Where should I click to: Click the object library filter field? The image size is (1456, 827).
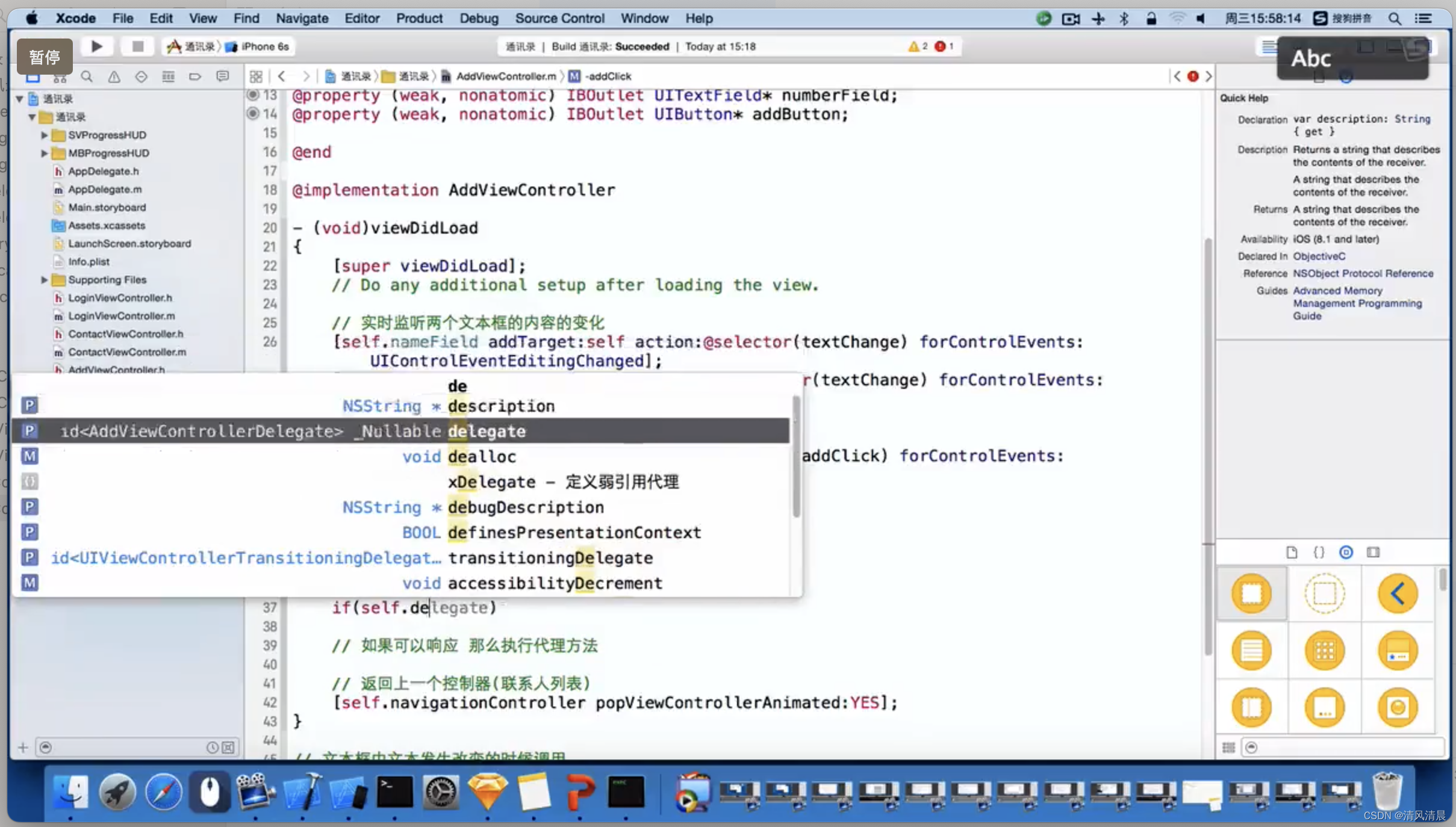coord(1343,748)
